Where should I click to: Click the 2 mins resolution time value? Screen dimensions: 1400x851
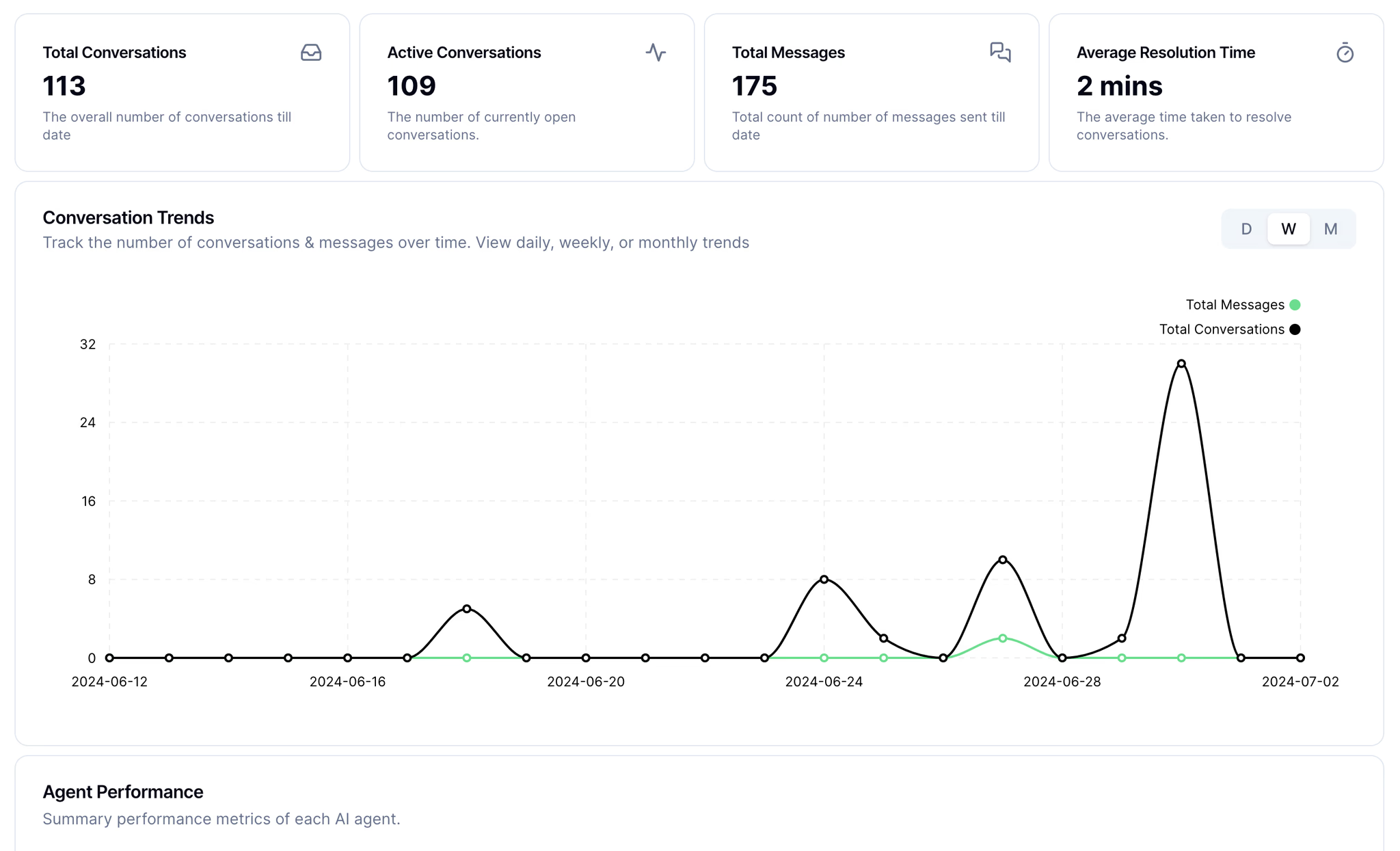pos(1119,86)
